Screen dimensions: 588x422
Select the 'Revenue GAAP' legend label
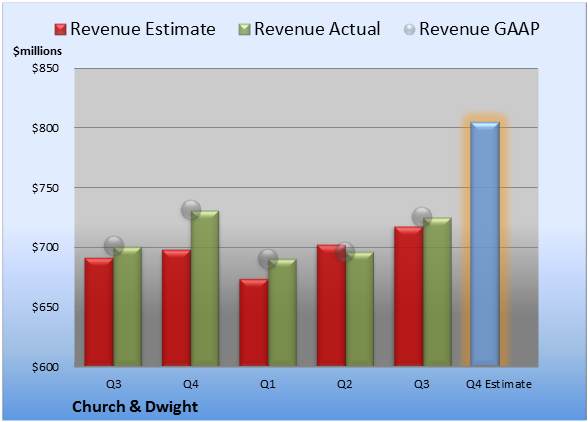[479, 29]
